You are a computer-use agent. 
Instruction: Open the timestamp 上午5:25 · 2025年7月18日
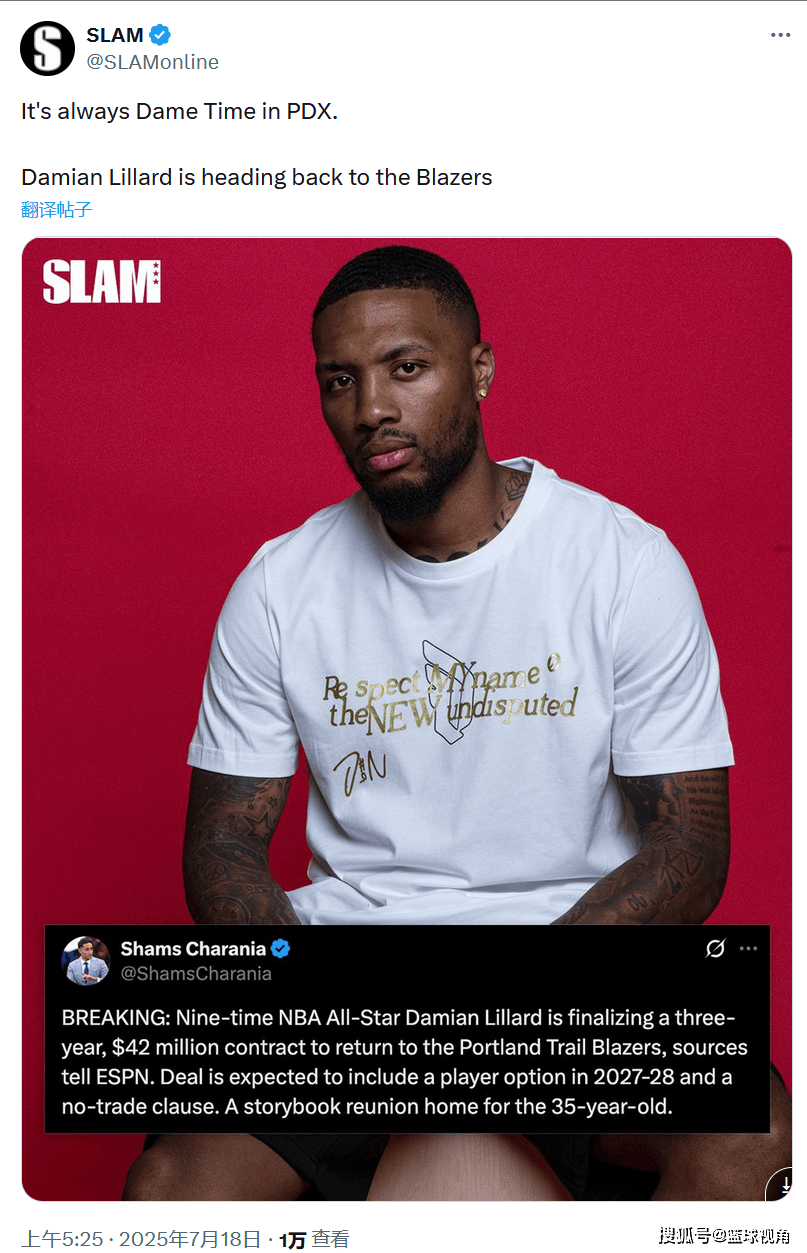[142, 1239]
